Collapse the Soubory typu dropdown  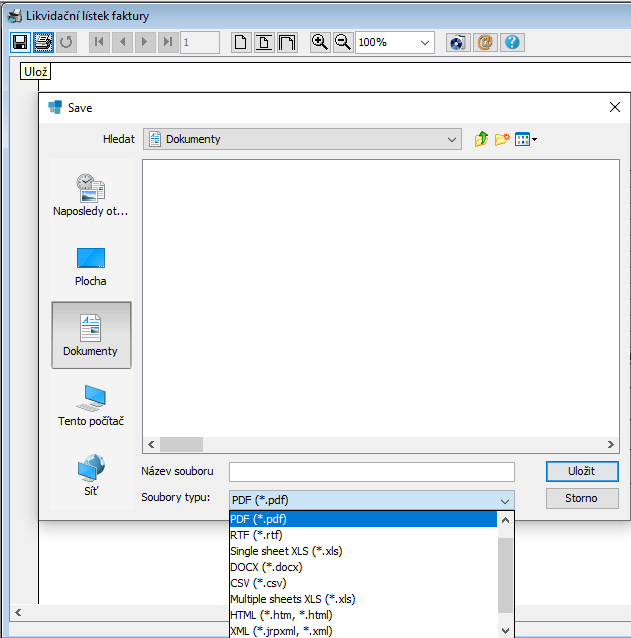[x=504, y=500]
